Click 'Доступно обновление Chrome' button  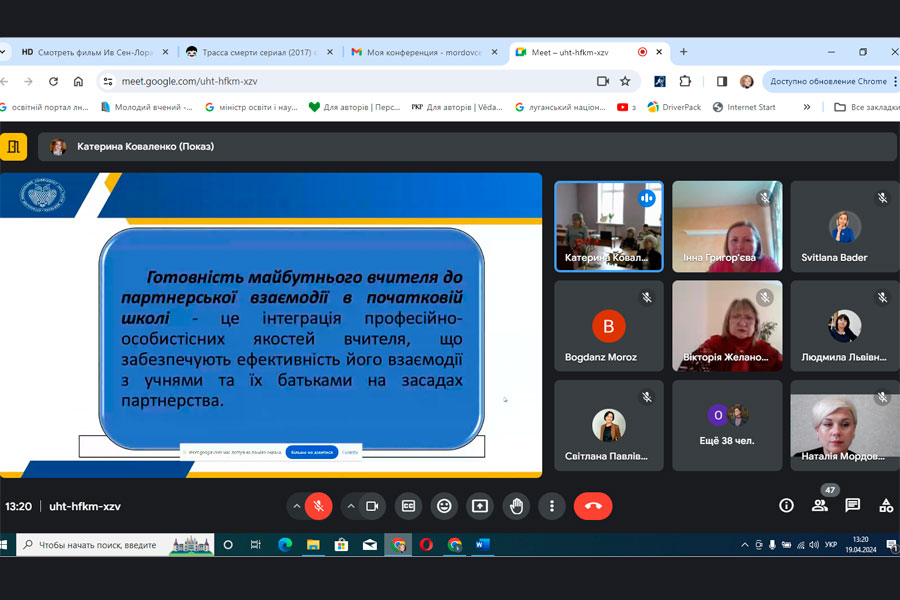pyautogui.click(x=828, y=82)
